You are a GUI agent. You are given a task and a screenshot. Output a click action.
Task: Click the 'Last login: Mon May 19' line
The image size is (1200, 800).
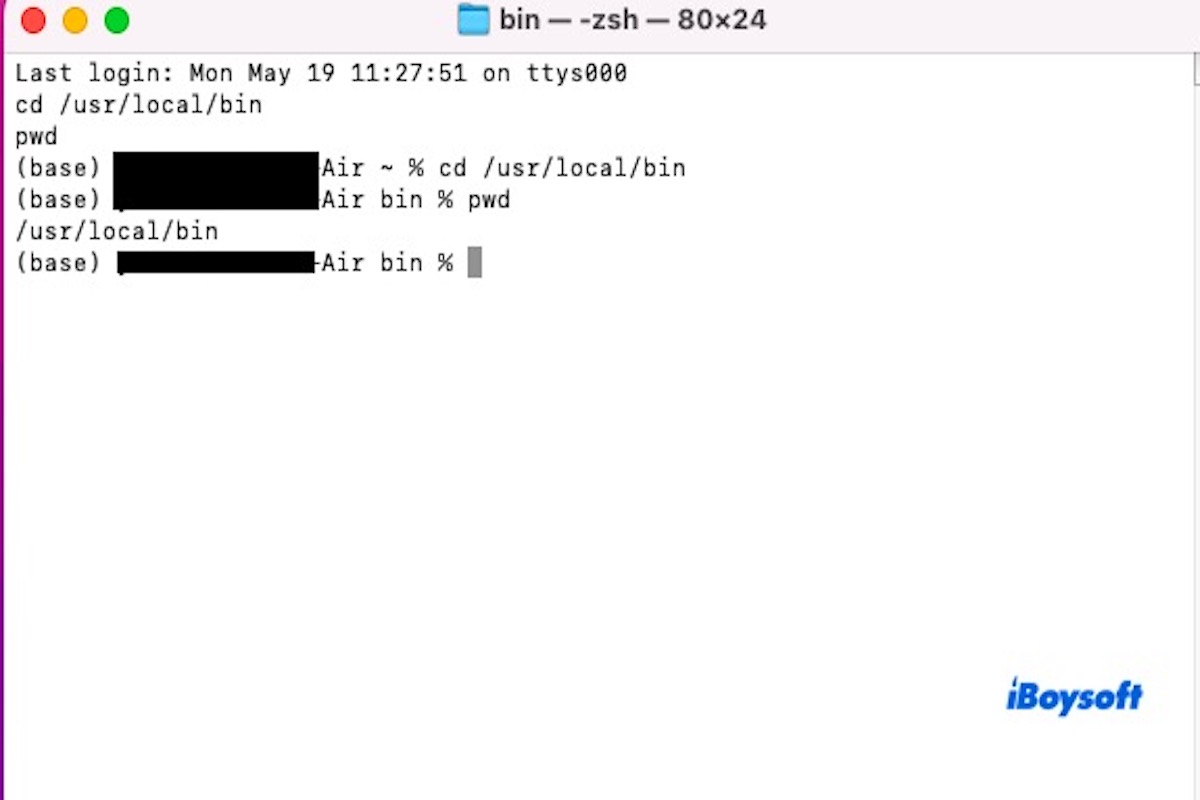click(321, 73)
